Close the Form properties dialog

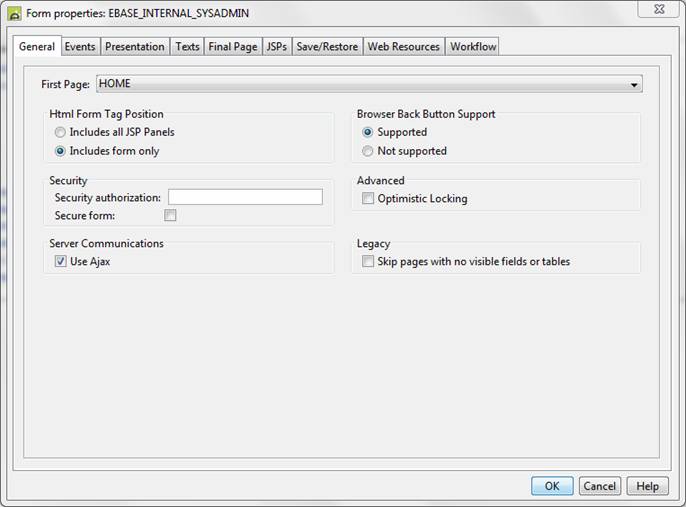click(x=655, y=11)
